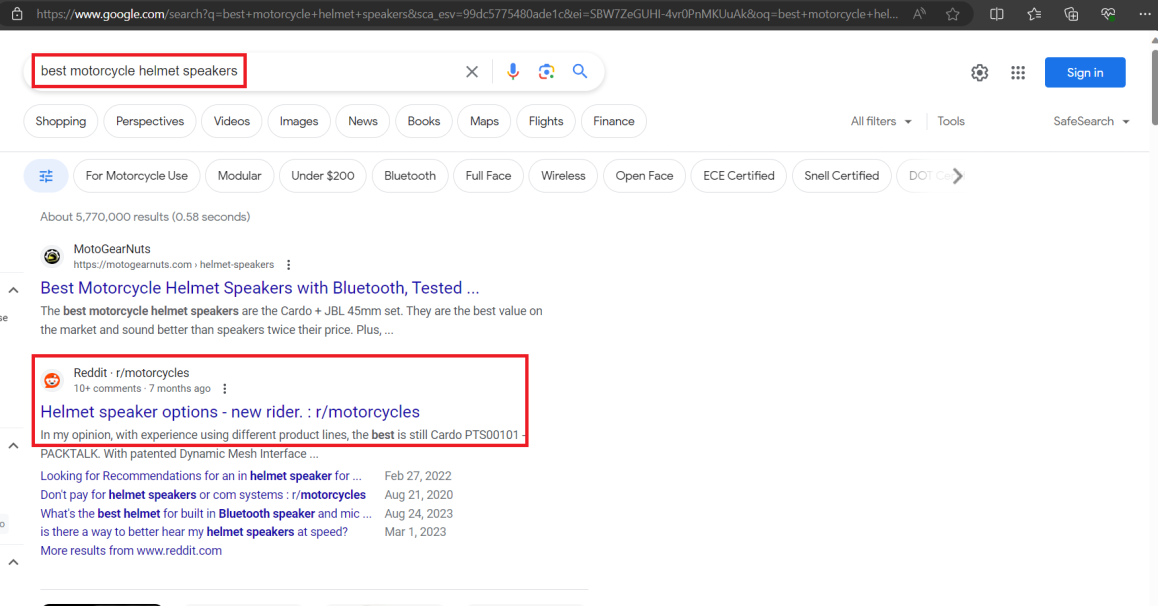This screenshot has height=606, width=1158.
Task: Open the Favorites list icon
Action: [1034, 14]
